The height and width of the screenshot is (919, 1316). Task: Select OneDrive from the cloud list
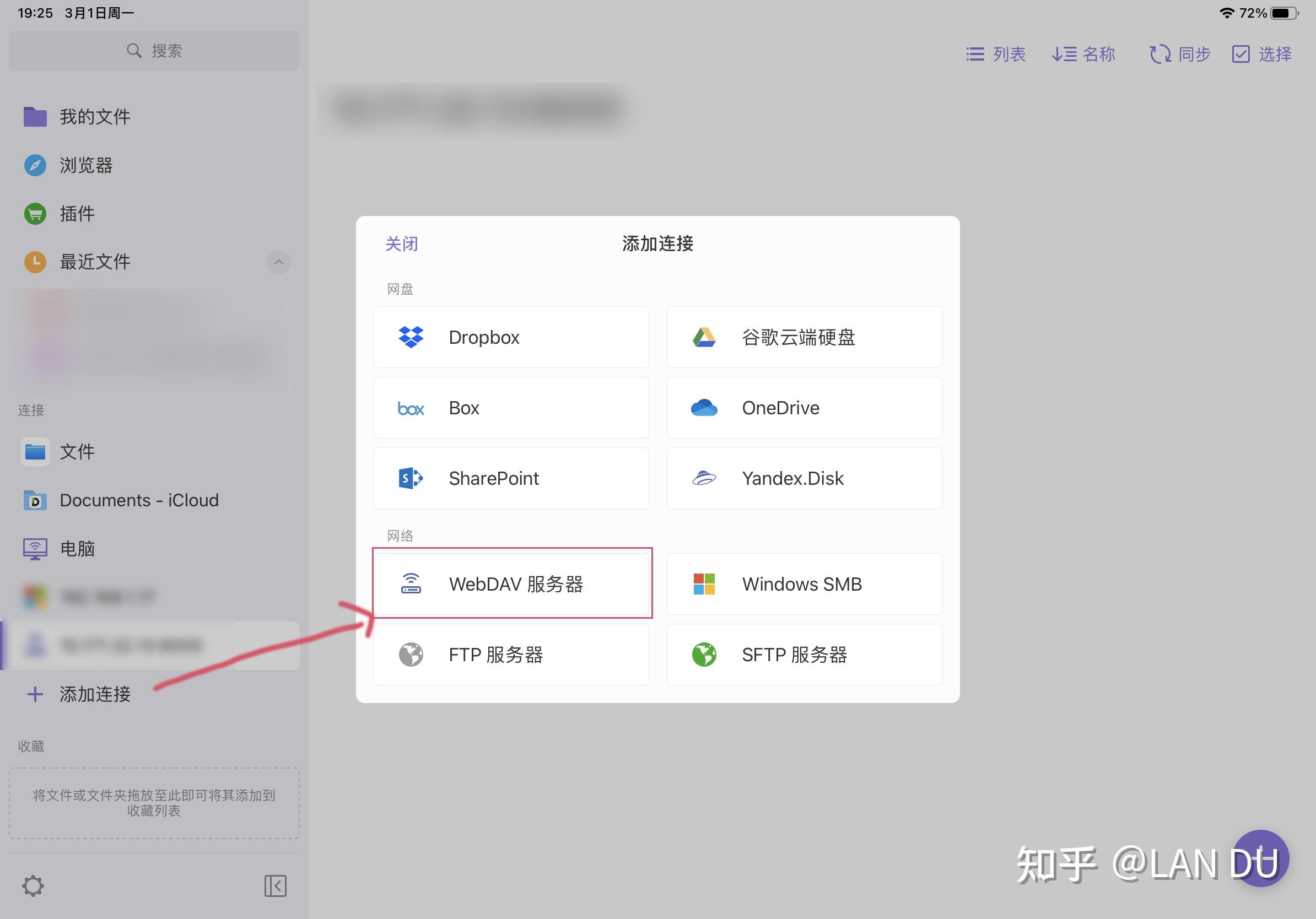pyautogui.click(x=804, y=407)
